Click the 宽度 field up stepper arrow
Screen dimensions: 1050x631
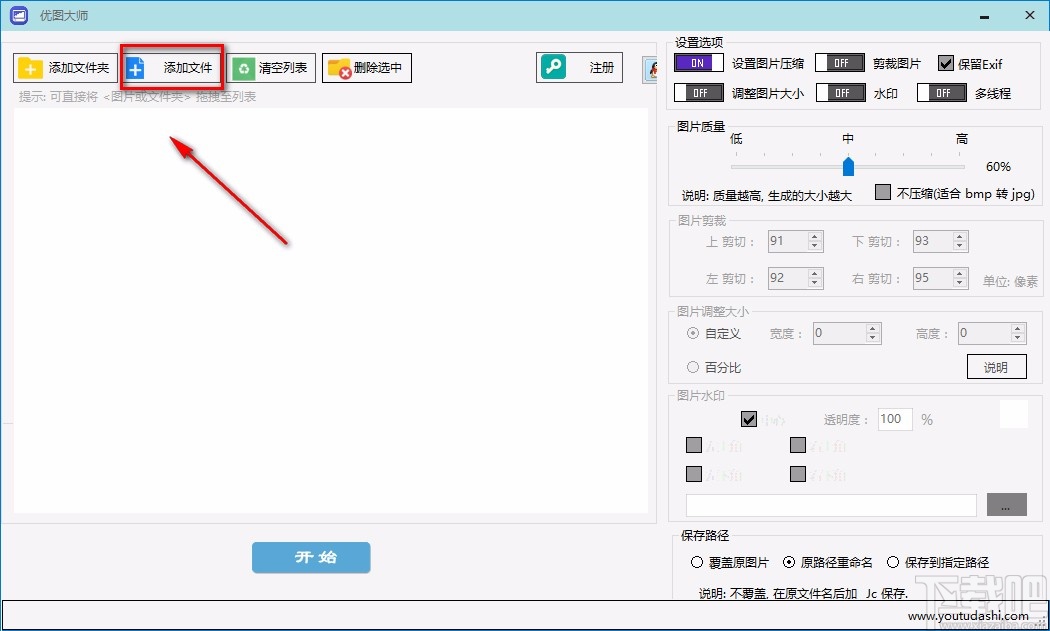tap(873, 329)
